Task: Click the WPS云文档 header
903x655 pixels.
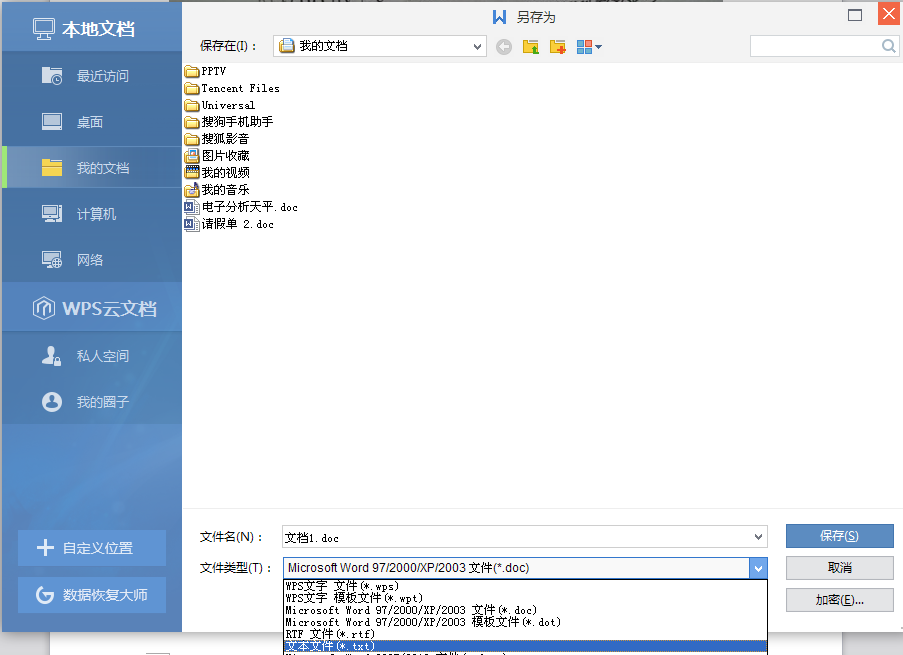Action: click(92, 308)
